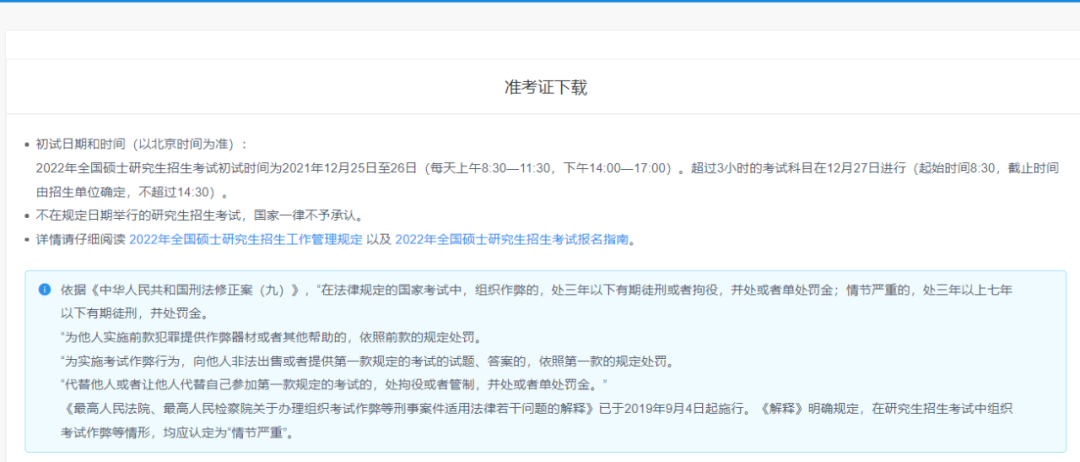Click the line starting 为实施考试作弊行为
Screen dimensions: 1080x462
tap(366, 362)
